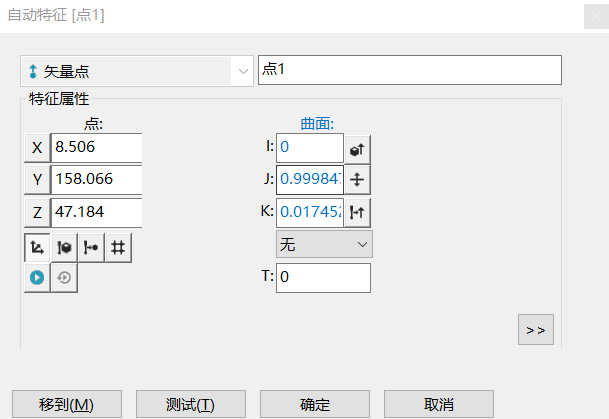Click the grey circular re-measure icon
609x419 pixels.
coord(64,278)
